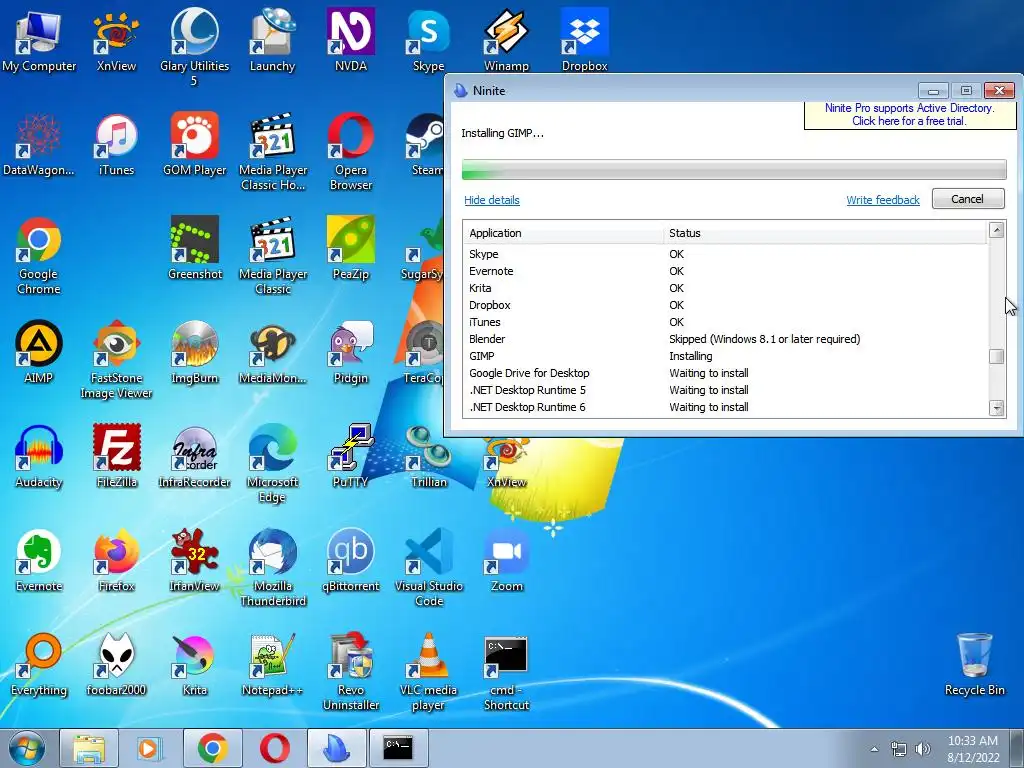
Task: Select the Audacity desktop shortcut
Action: click(39, 455)
